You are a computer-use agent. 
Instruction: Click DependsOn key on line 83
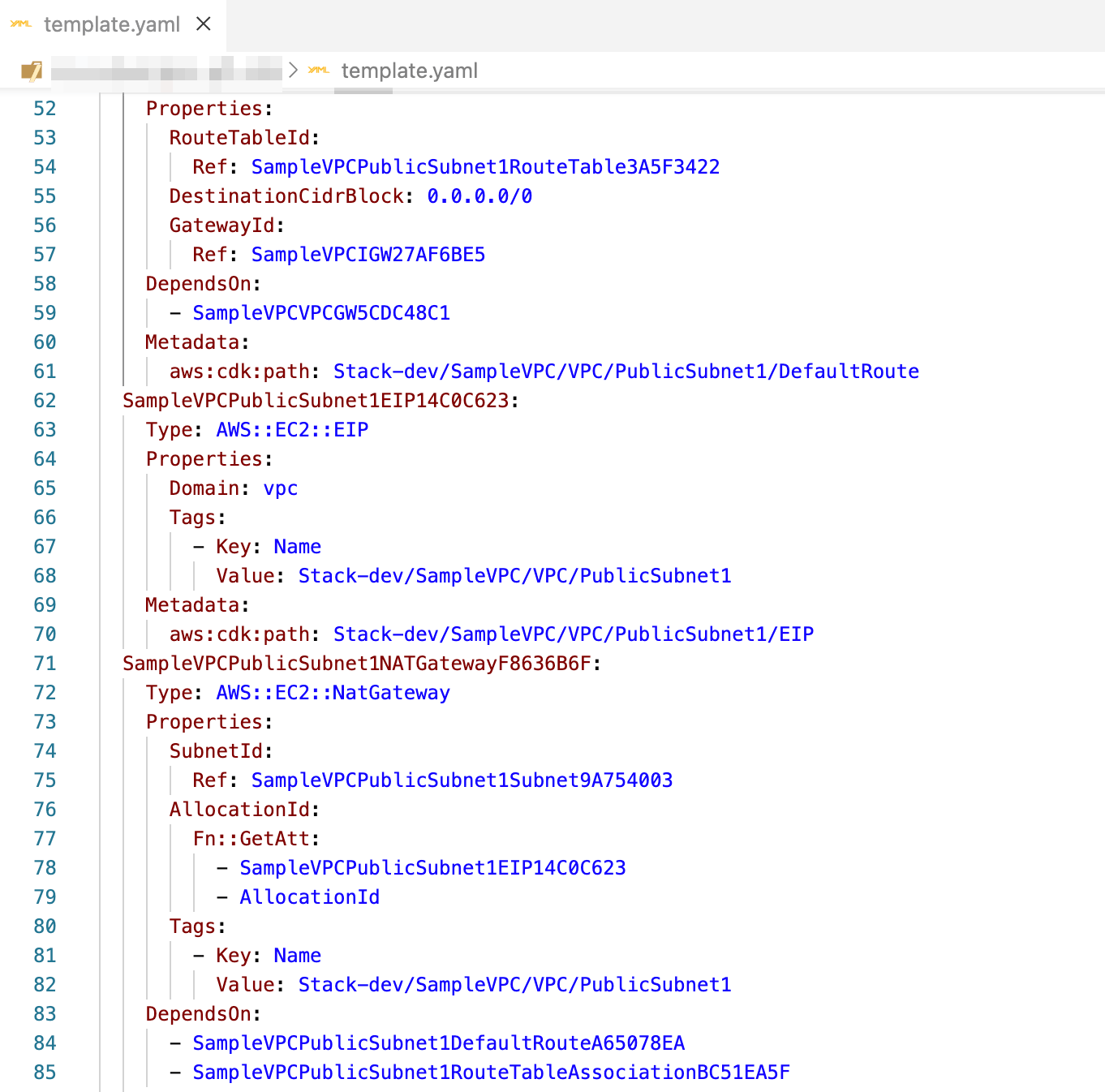198,1014
